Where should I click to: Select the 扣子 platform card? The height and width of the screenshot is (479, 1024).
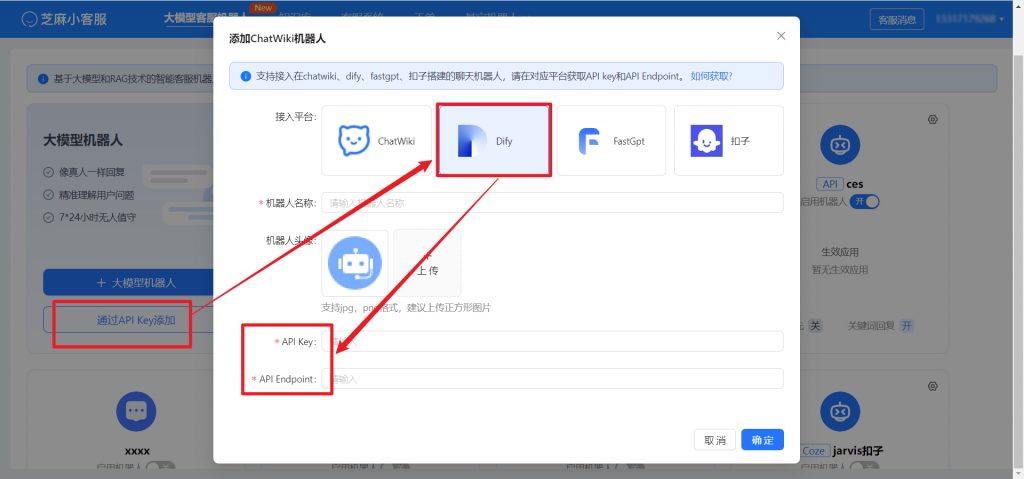728,141
